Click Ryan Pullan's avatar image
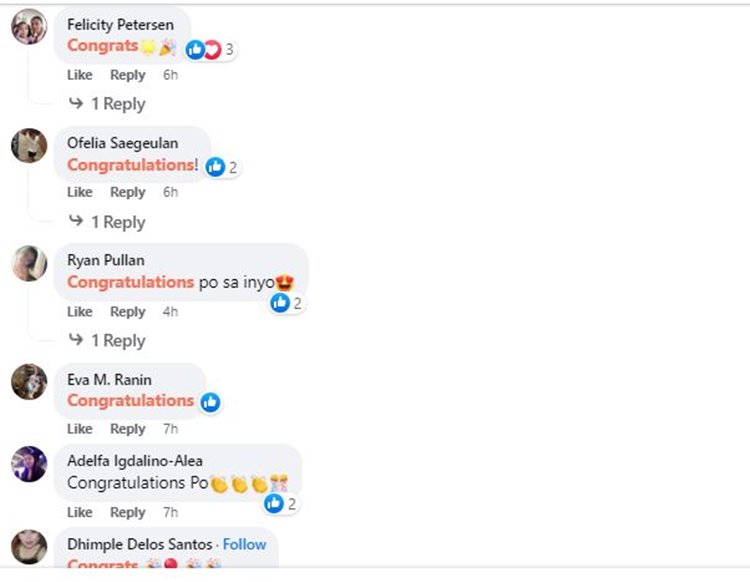The width and height of the screenshot is (750, 582). pos(29,263)
